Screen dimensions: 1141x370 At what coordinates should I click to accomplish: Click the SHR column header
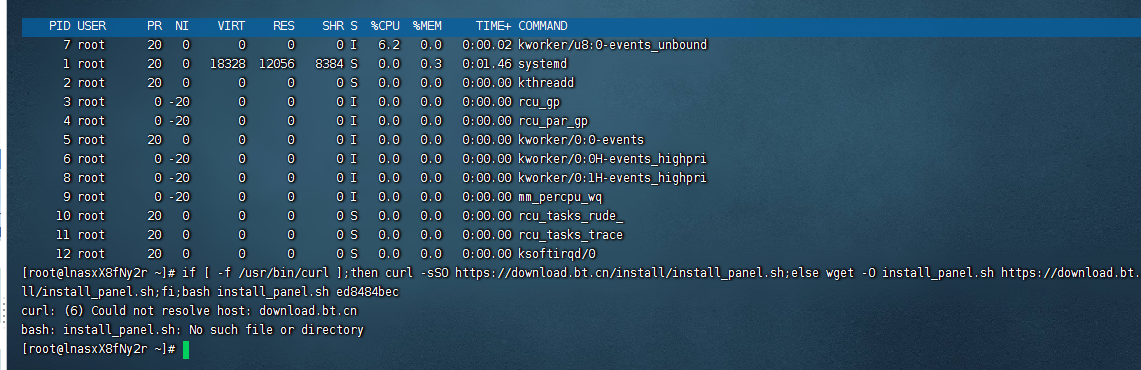[333, 26]
